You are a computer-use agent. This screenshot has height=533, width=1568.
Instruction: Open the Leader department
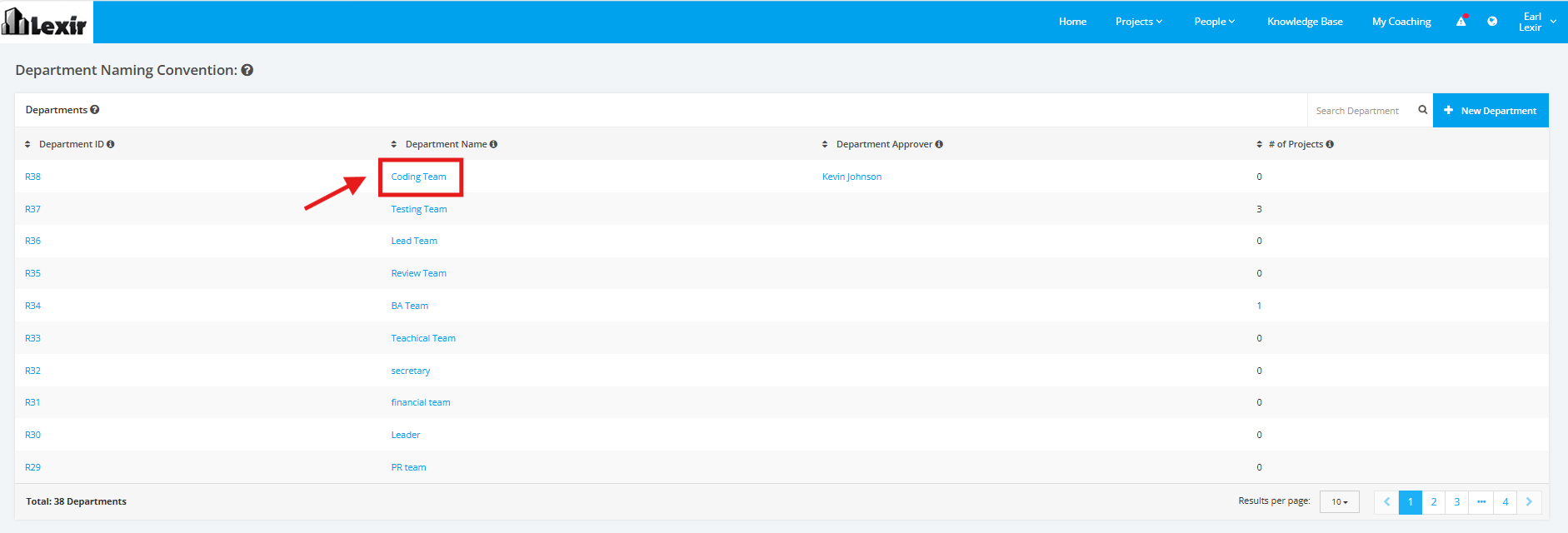pyautogui.click(x=406, y=435)
